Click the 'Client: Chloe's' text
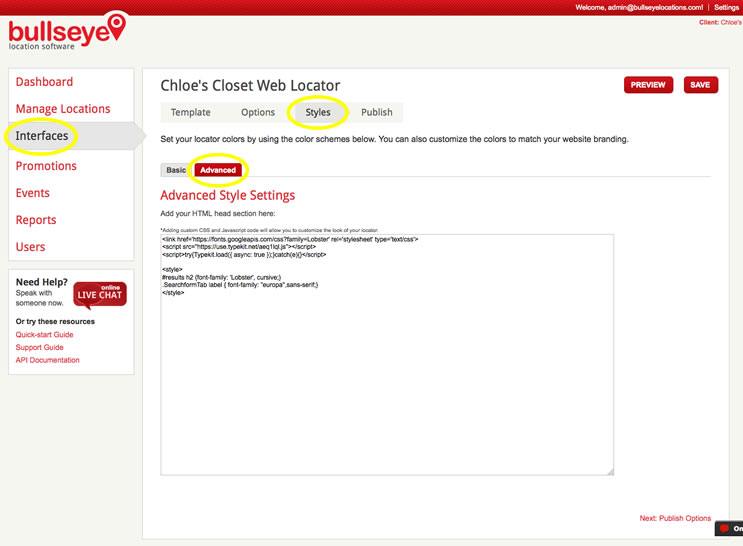This screenshot has height=546, width=743. point(720,22)
